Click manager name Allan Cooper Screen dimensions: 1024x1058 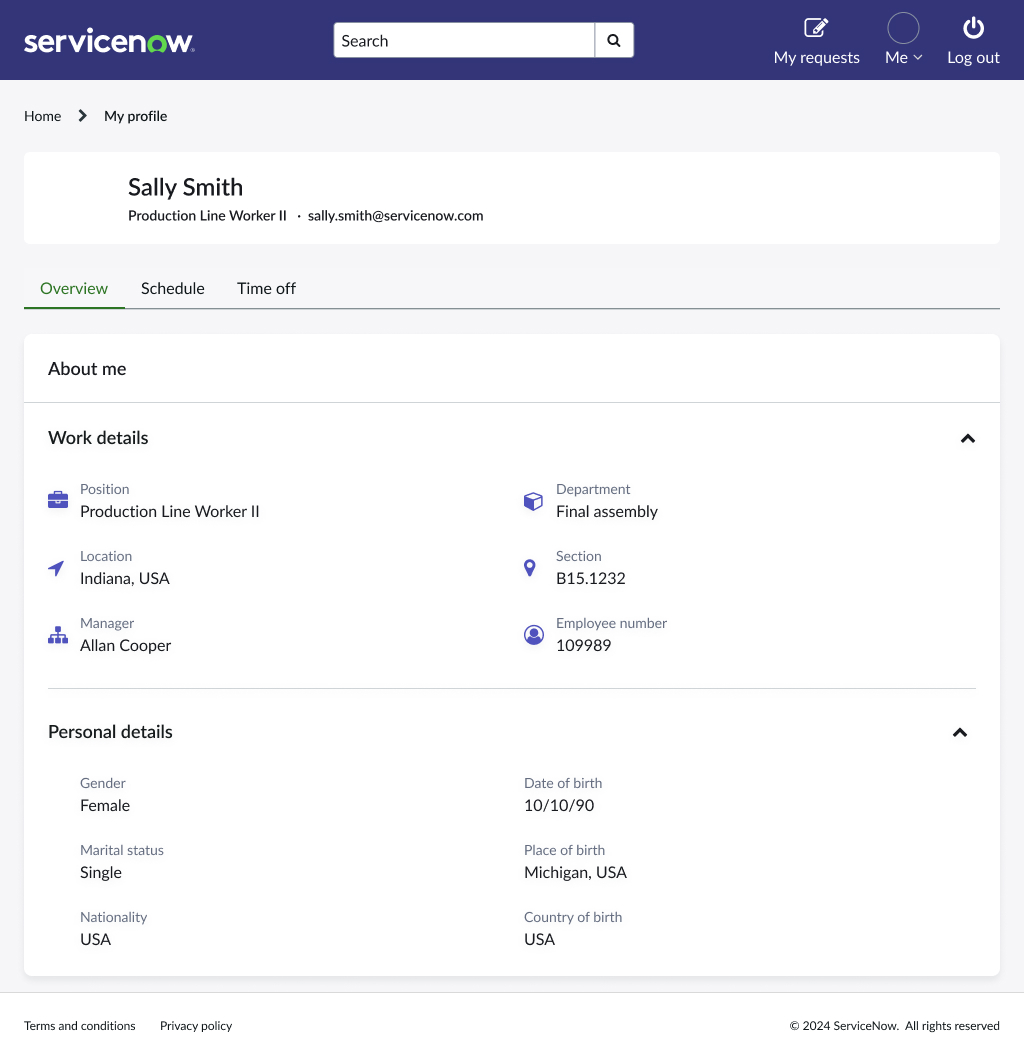pos(125,646)
